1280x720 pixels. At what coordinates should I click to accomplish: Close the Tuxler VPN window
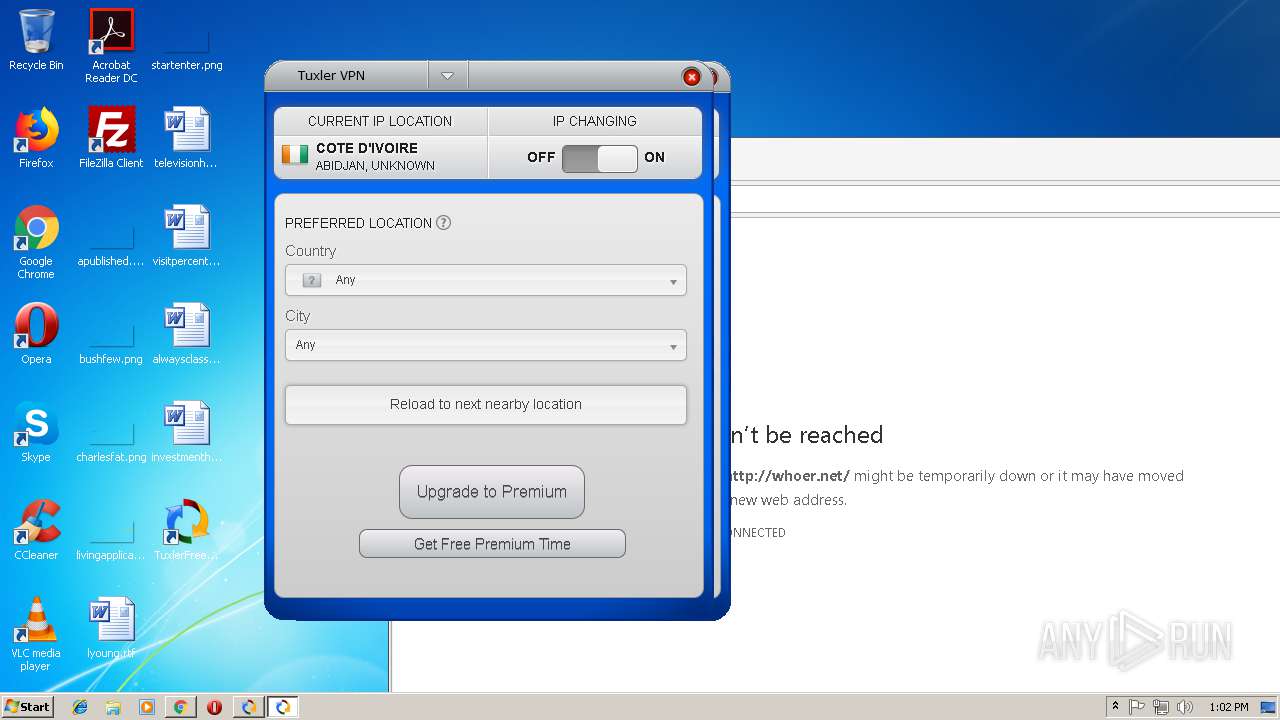[x=691, y=77]
